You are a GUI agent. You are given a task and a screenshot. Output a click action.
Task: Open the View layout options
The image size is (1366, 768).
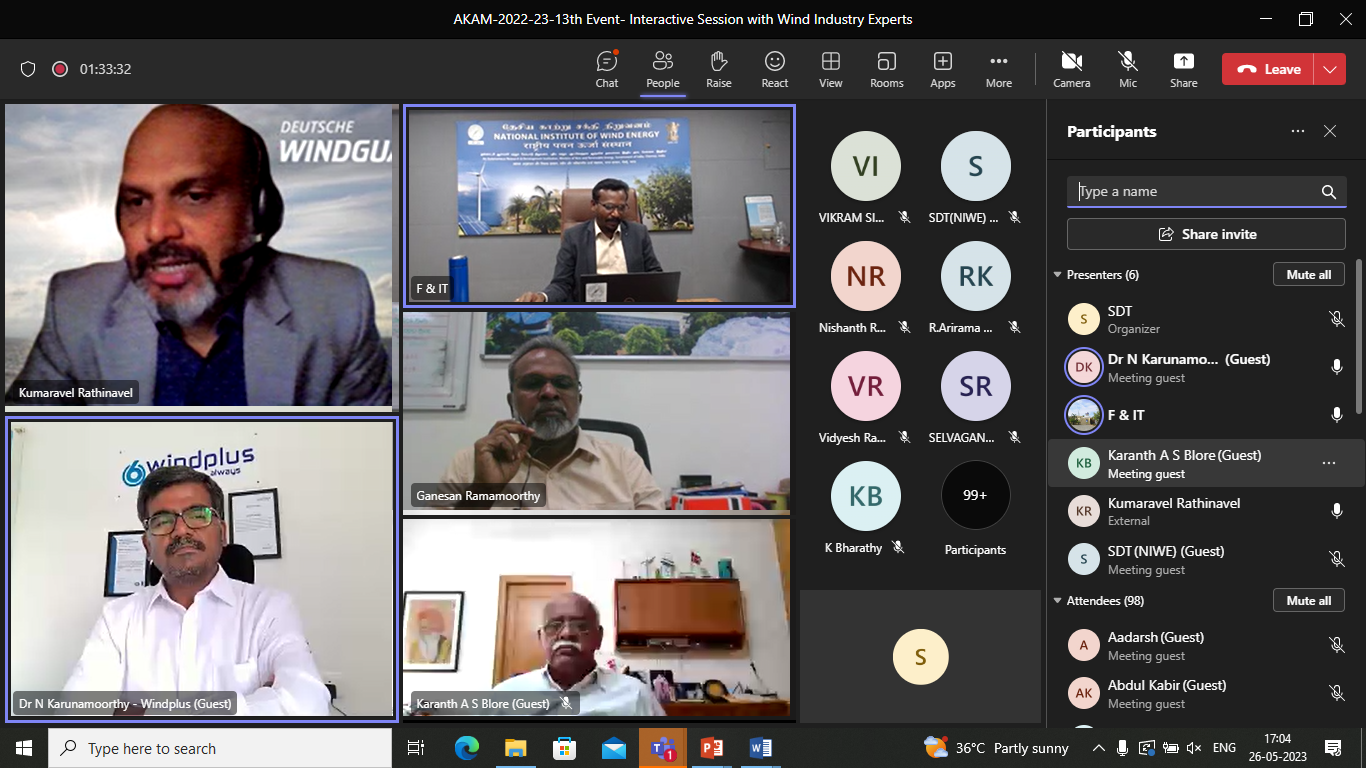pyautogui.click(x=830, y=69)
